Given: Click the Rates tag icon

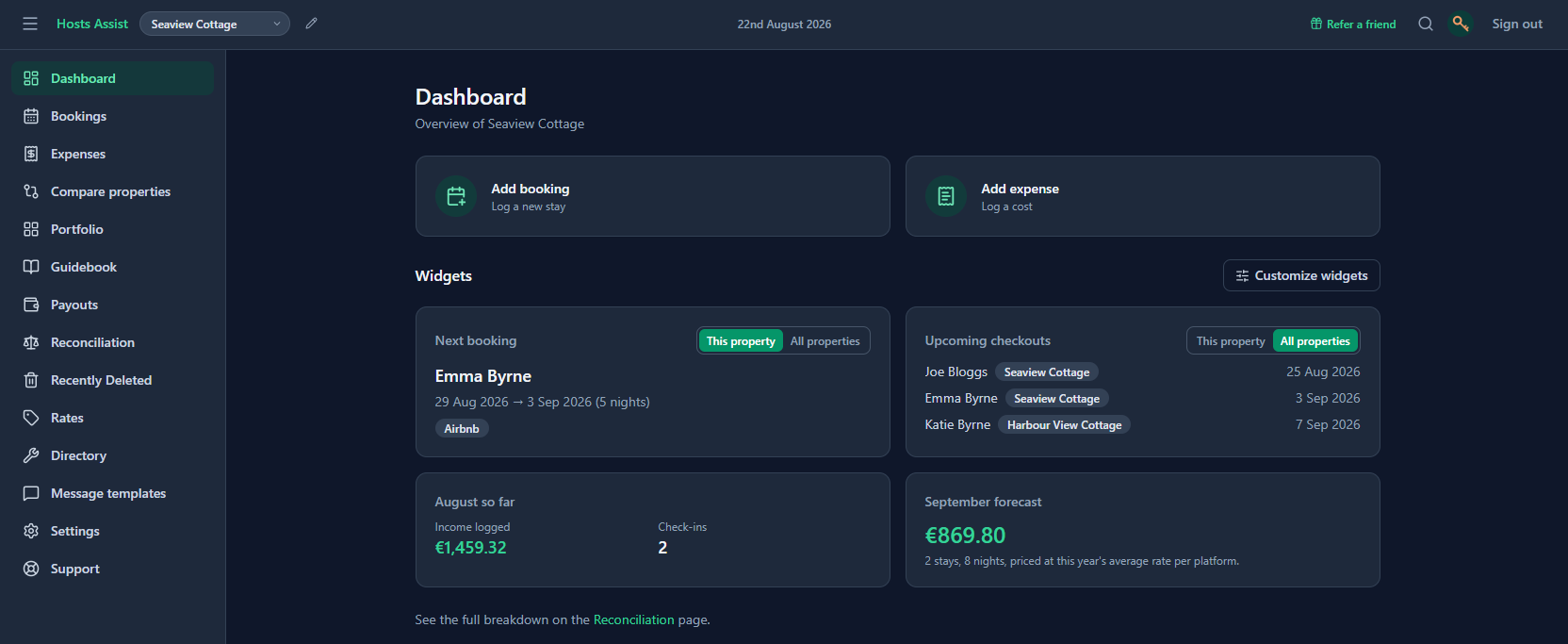Looking at the screenshot, I should tap(31, 418).
